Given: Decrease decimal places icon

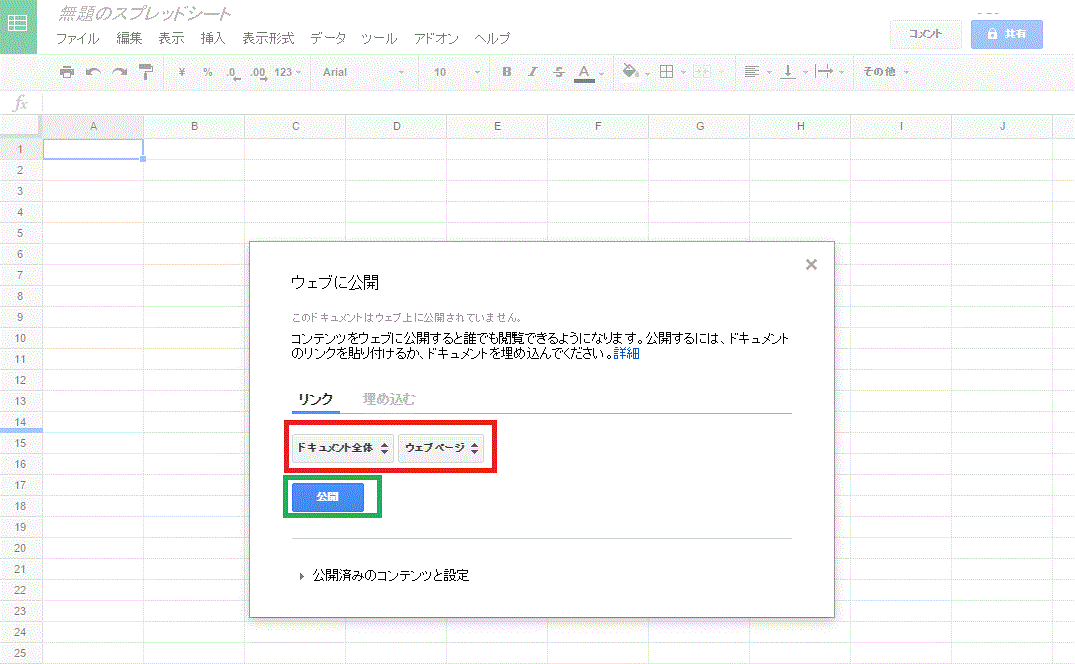Looking at the screenshot, I should 233,73.
